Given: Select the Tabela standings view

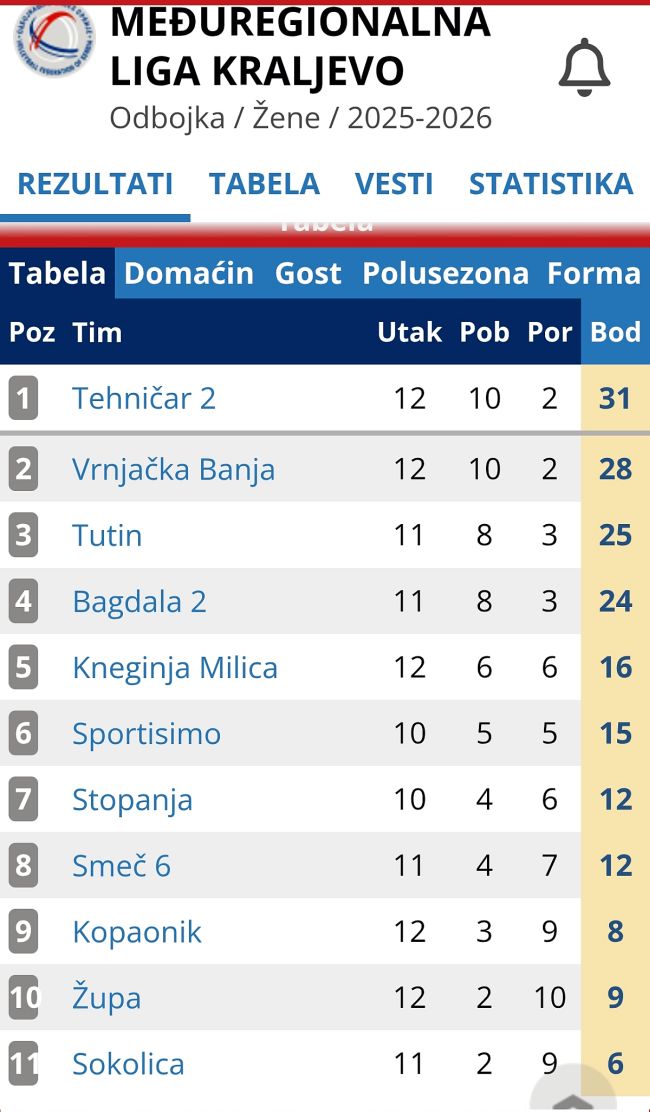Looking at the screenshot, I should 56,273.
